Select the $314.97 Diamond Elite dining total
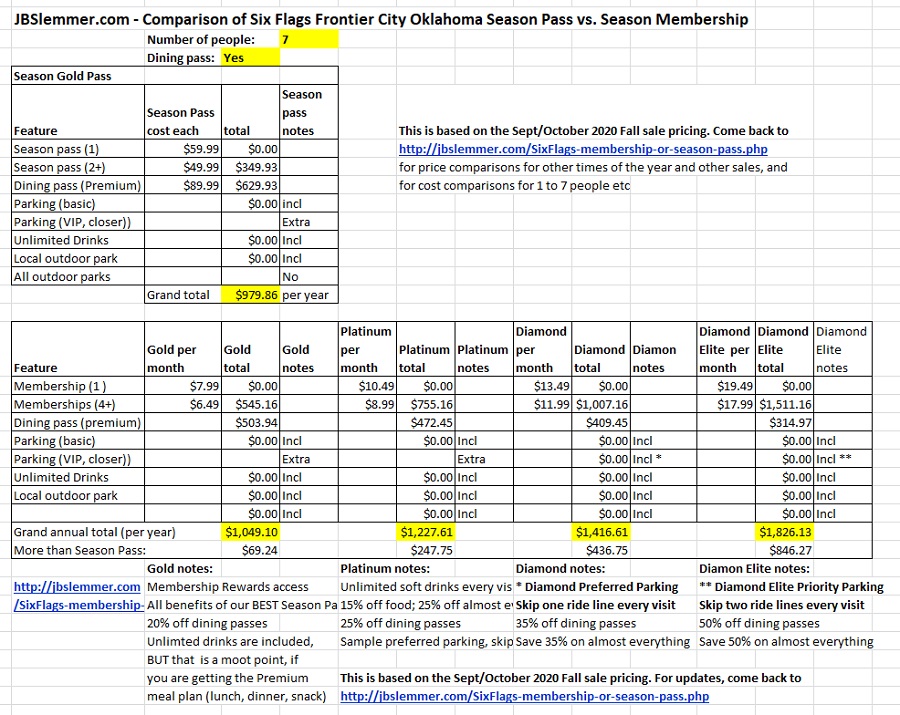Image resolution: width=900 pixels, height=715 pixels. 785,423
